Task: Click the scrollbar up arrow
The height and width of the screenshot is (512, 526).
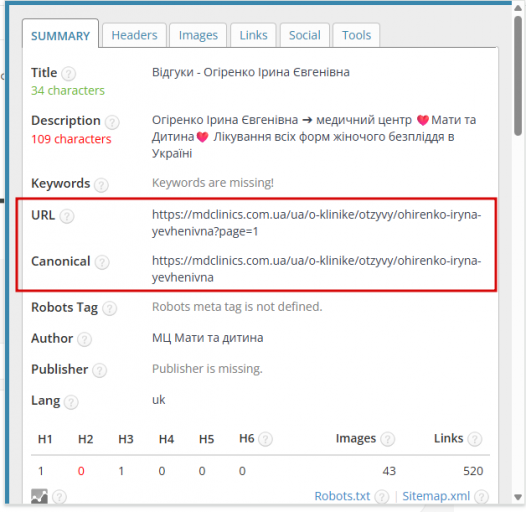Action: (x=518, y=8)
